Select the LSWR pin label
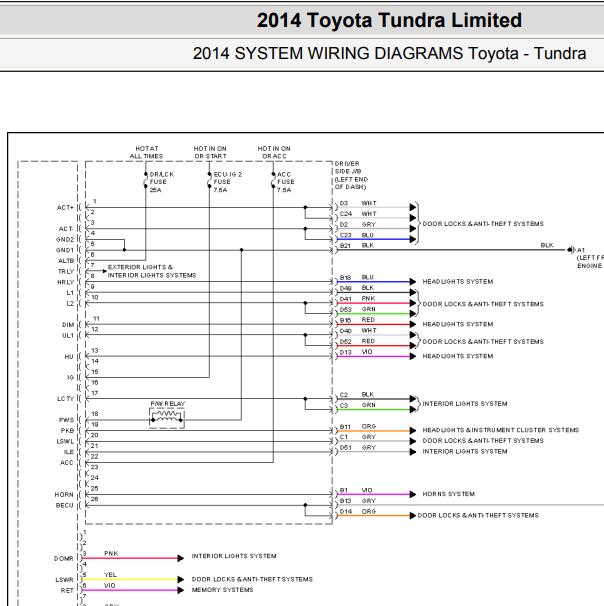This screenshot has width=604, height=606. (x=64, y=580)
